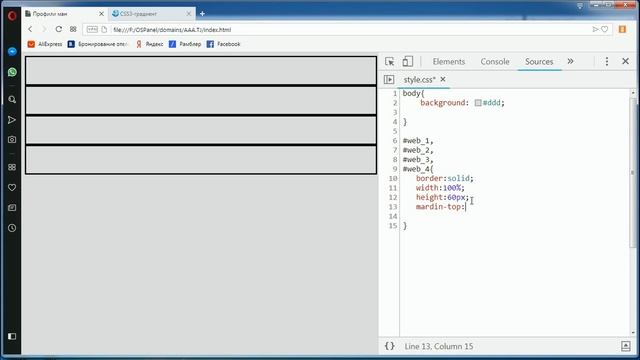Toggle sidebar panel at bottom left
Screen dimensions: 640x360
click(12, 336)
